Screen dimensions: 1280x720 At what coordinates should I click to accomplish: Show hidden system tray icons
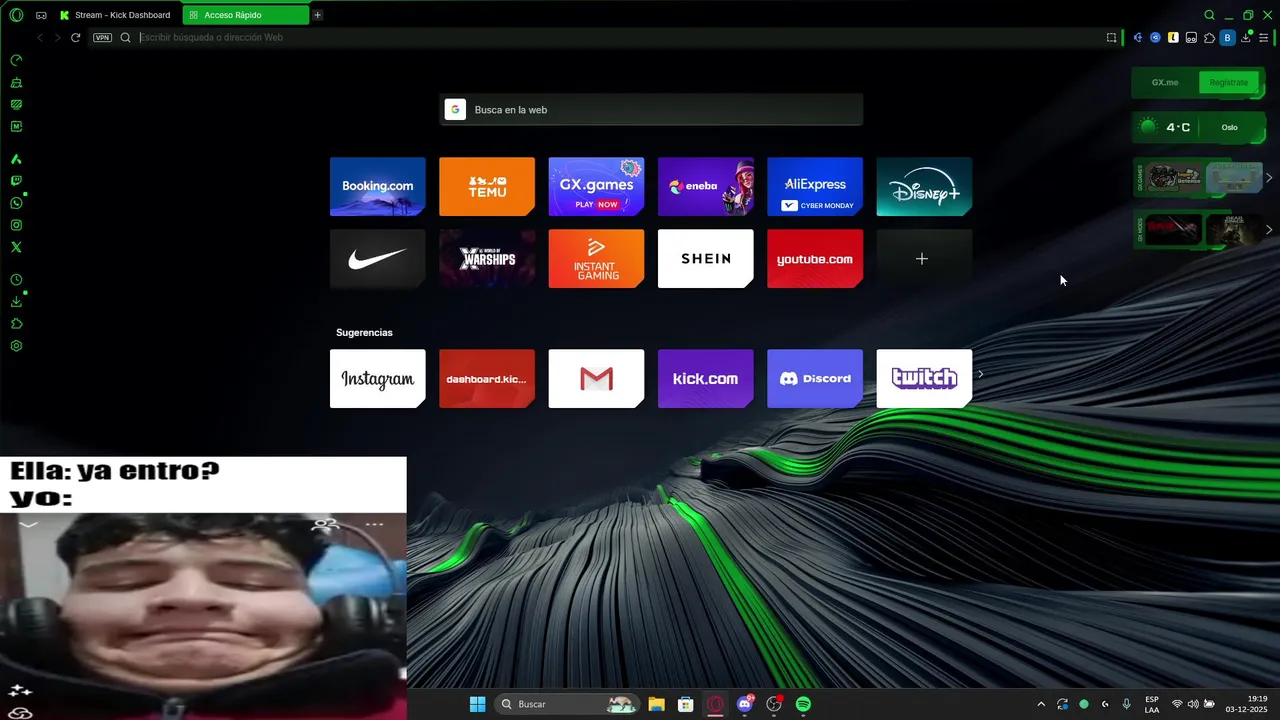pyautogui.click(x=1041, y=704)
